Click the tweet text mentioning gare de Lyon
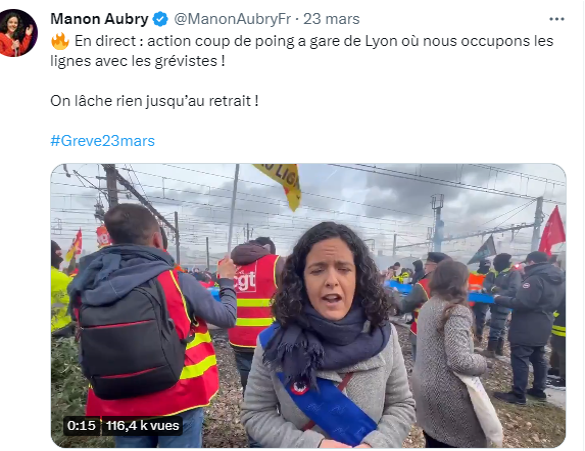 click(x=302, y=51)
